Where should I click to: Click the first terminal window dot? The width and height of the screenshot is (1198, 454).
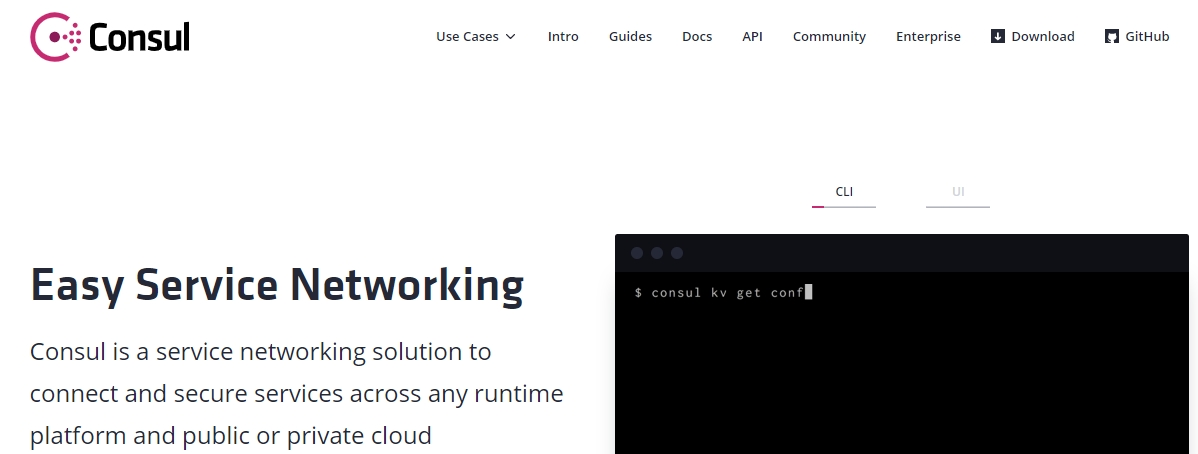click(x=637, y=253)
